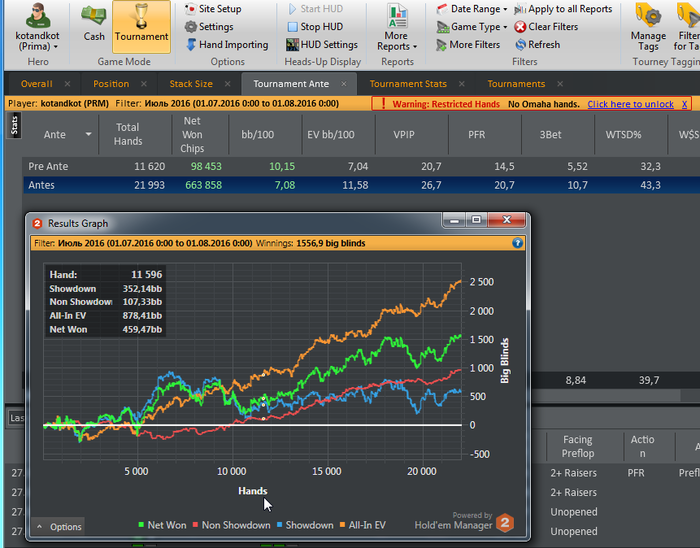The image size is (700, 548).
Task: Sort by Net Won Chips column
Action: 192,134
